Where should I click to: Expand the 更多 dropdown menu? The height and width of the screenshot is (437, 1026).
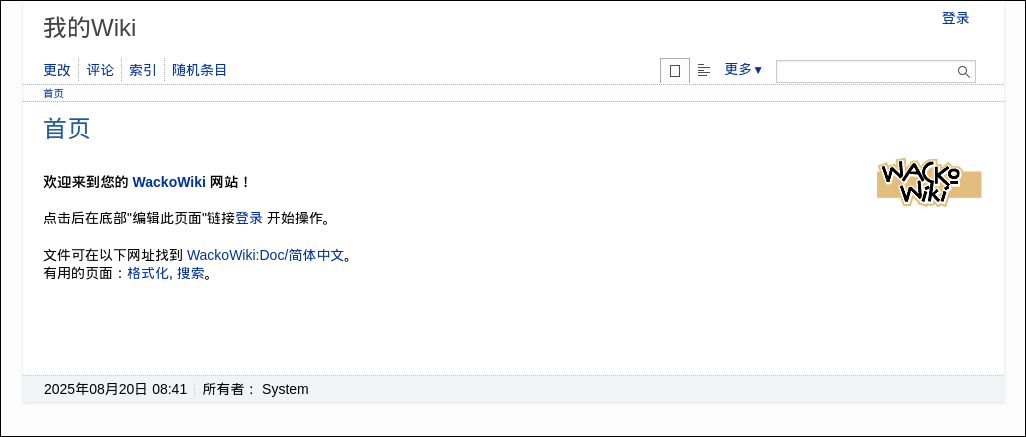(743, 69)
